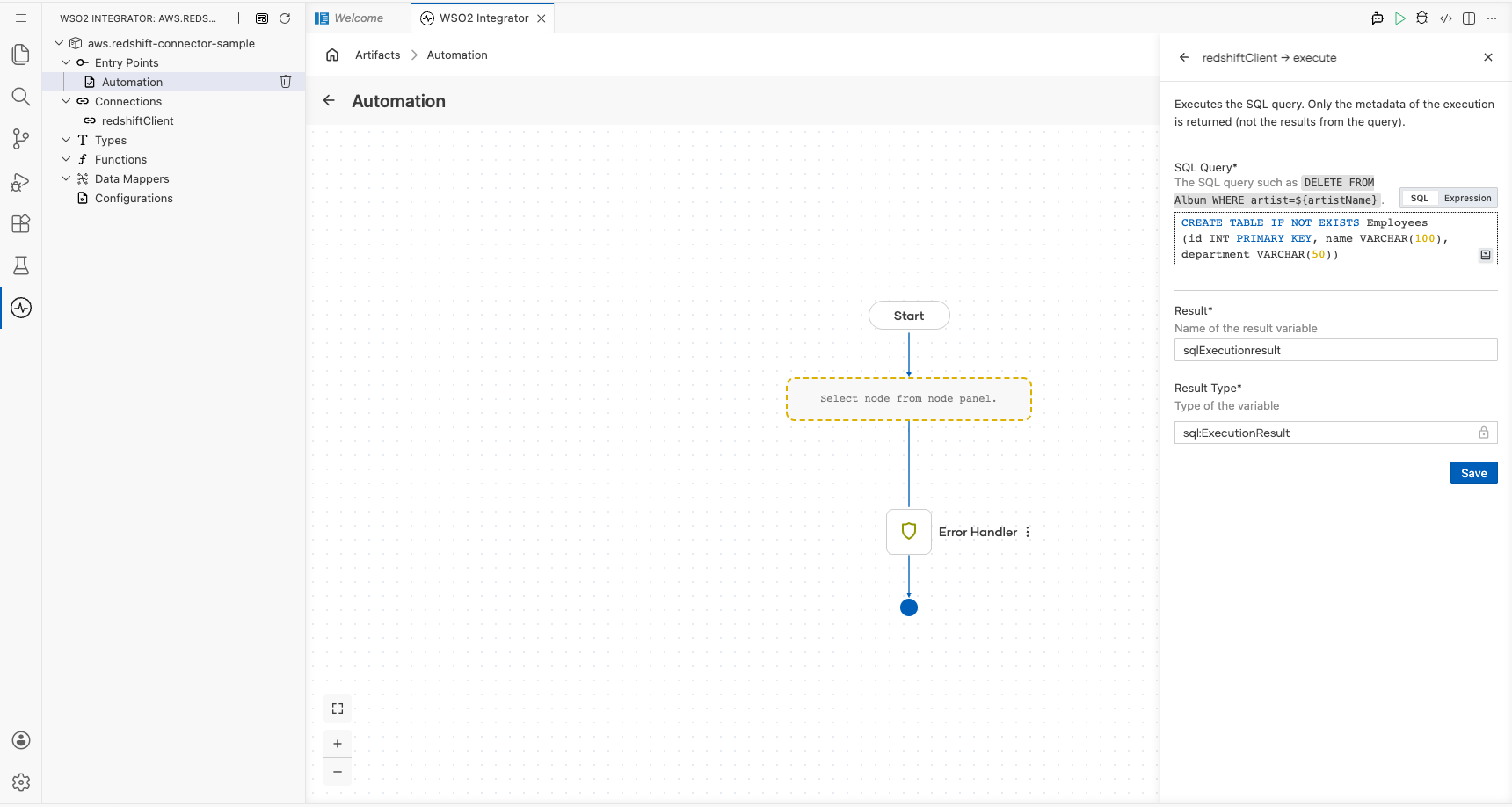Open the Search view in activity bar
The width and height of the screenshot is (1512, 807).
(21, 97)
